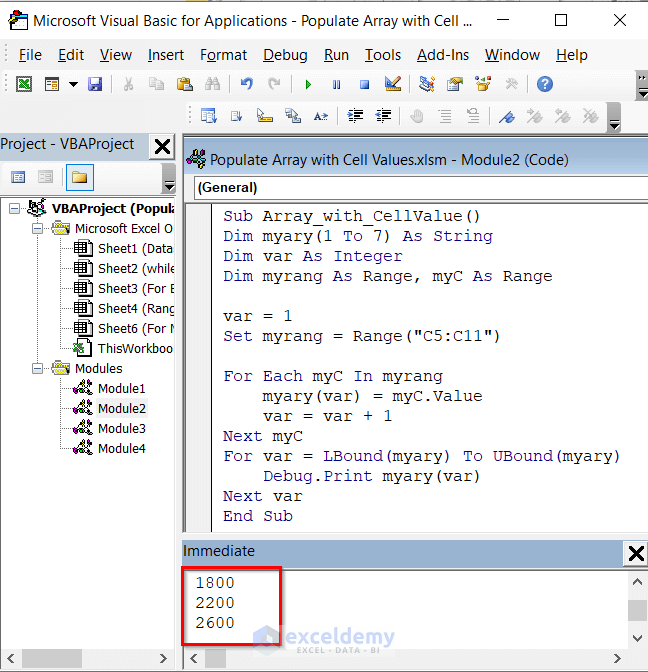The height and width of the screenshot is (672, 648).
Task: Click the Reset (stop) toolbar icon
Action: click(364, 85)
